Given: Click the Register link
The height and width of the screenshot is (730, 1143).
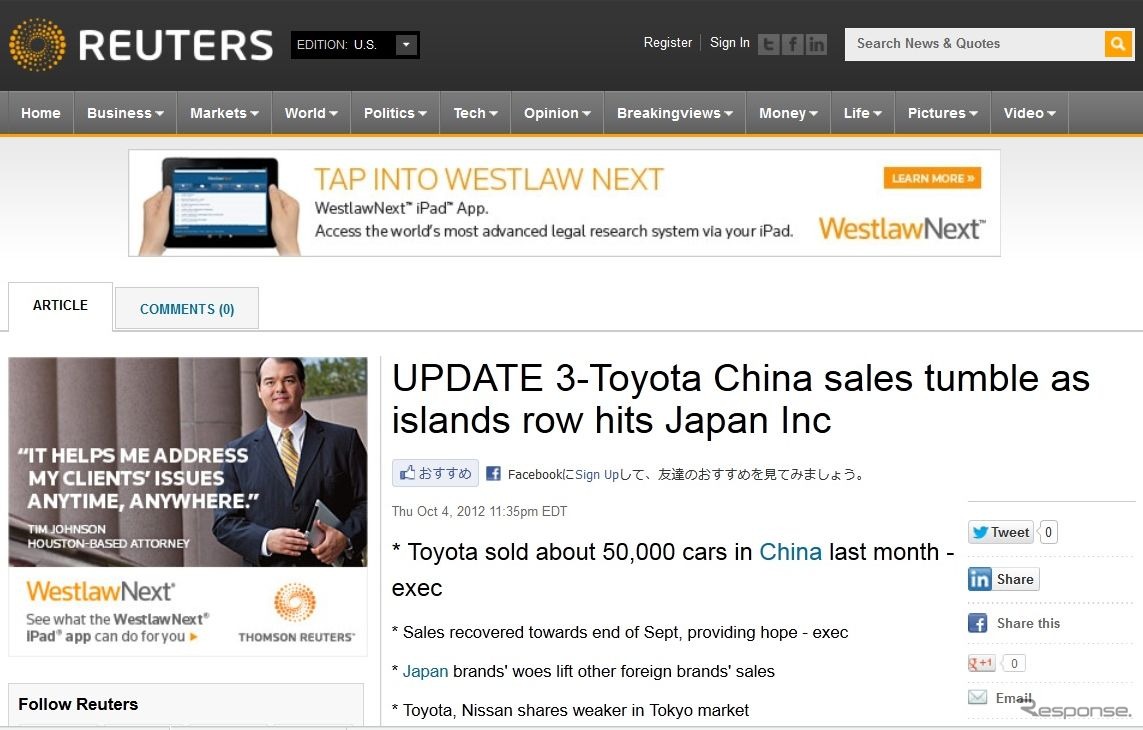Looking at the screenshot, I should [x=668, y=43].
